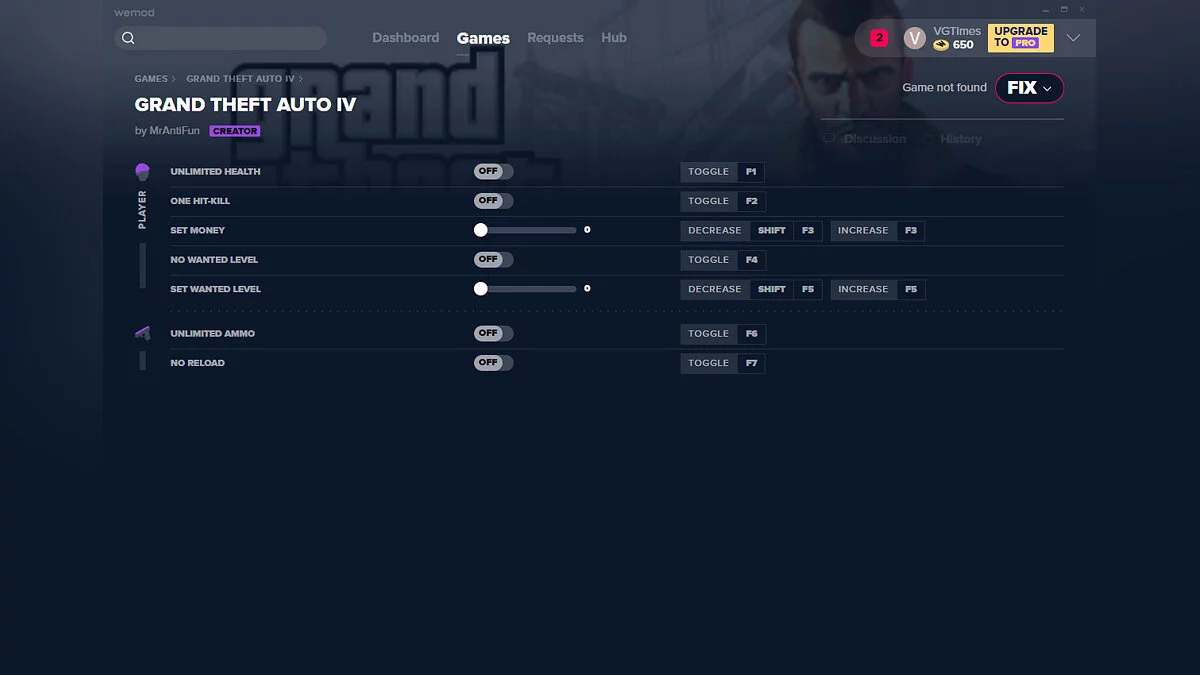Click the search magnifier icon
Image resolution: width=1200 pixels, height=675 pixels.
(x=129, y=37)
